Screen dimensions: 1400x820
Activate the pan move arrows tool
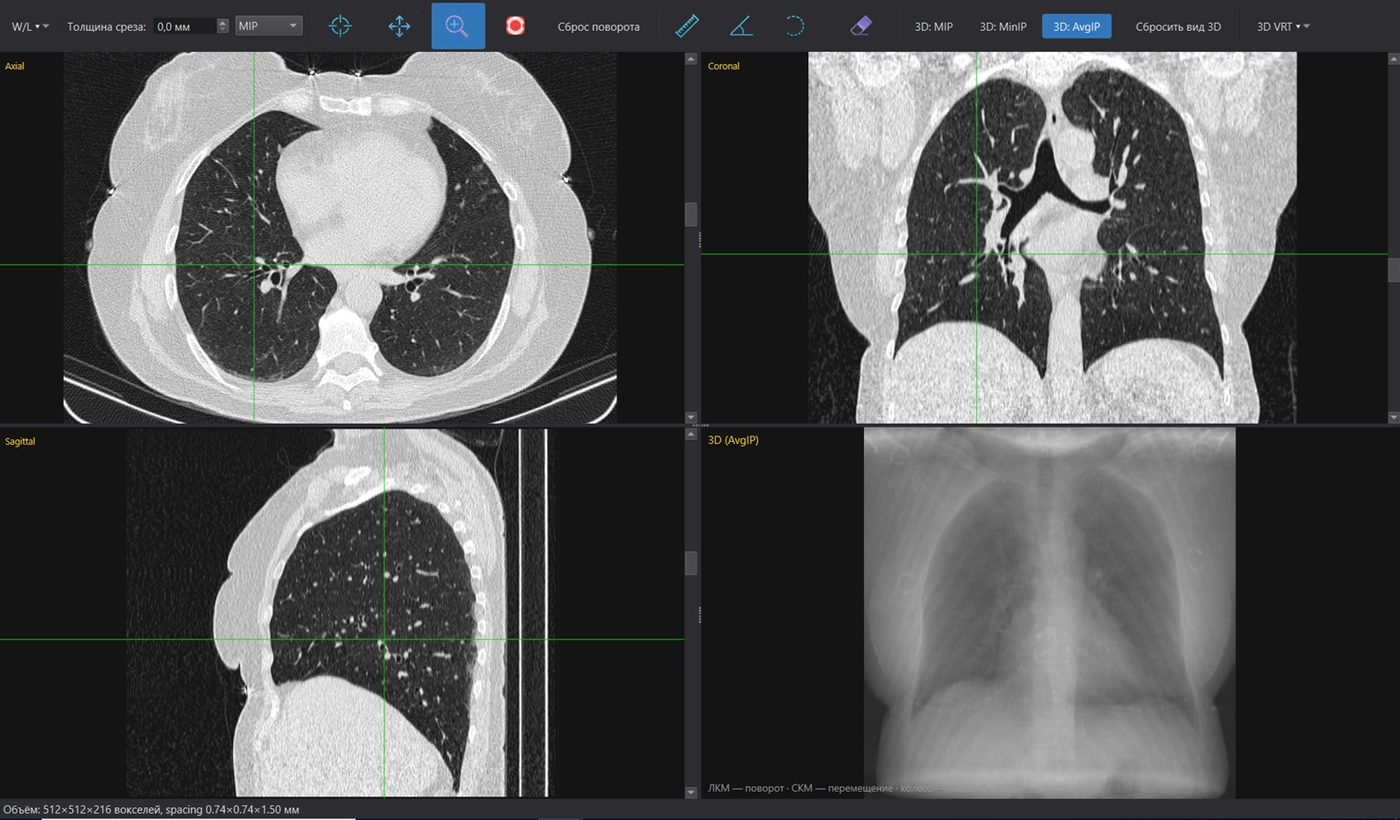click(x=399, y=26)
